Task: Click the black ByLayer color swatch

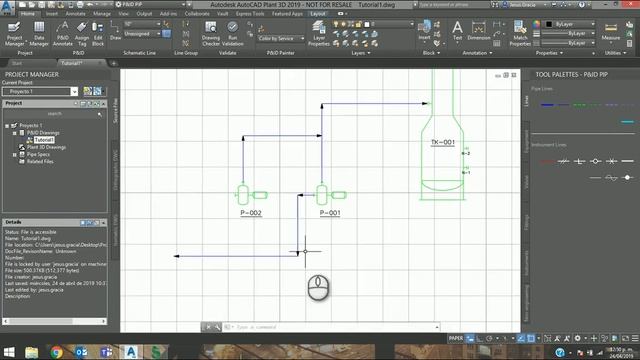Action: coord(549,24)
